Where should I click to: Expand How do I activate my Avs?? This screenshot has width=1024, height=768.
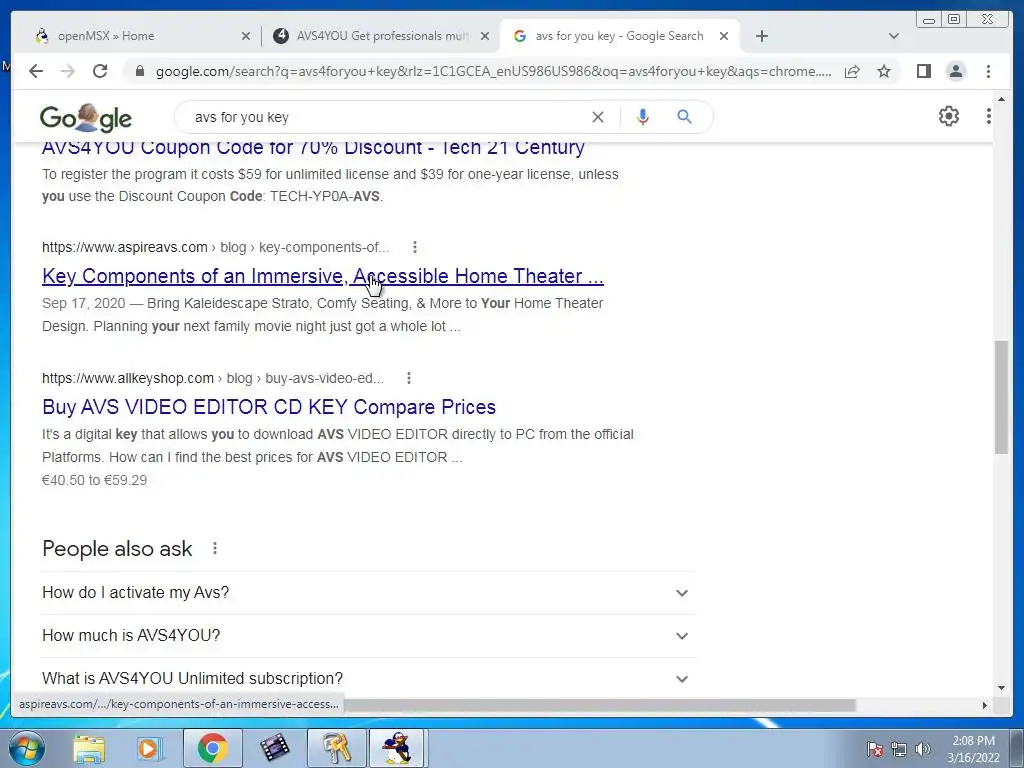point(368,593)
